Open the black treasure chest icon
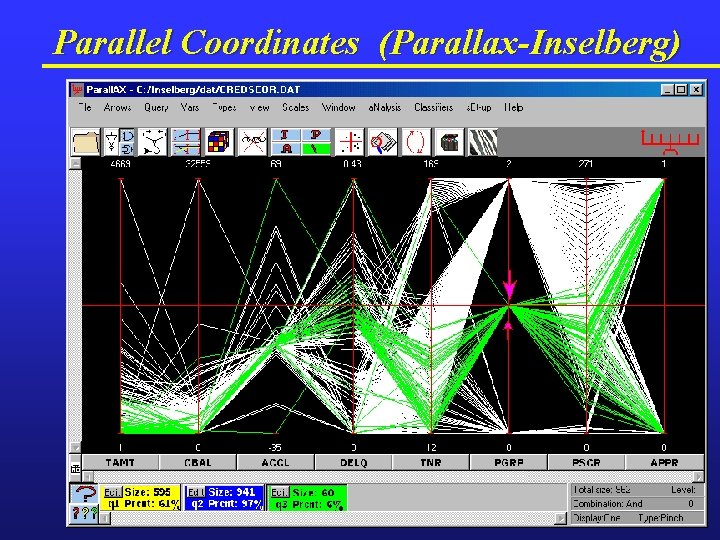This screenshot has width=720, height=540. click(x=450, y=142)
